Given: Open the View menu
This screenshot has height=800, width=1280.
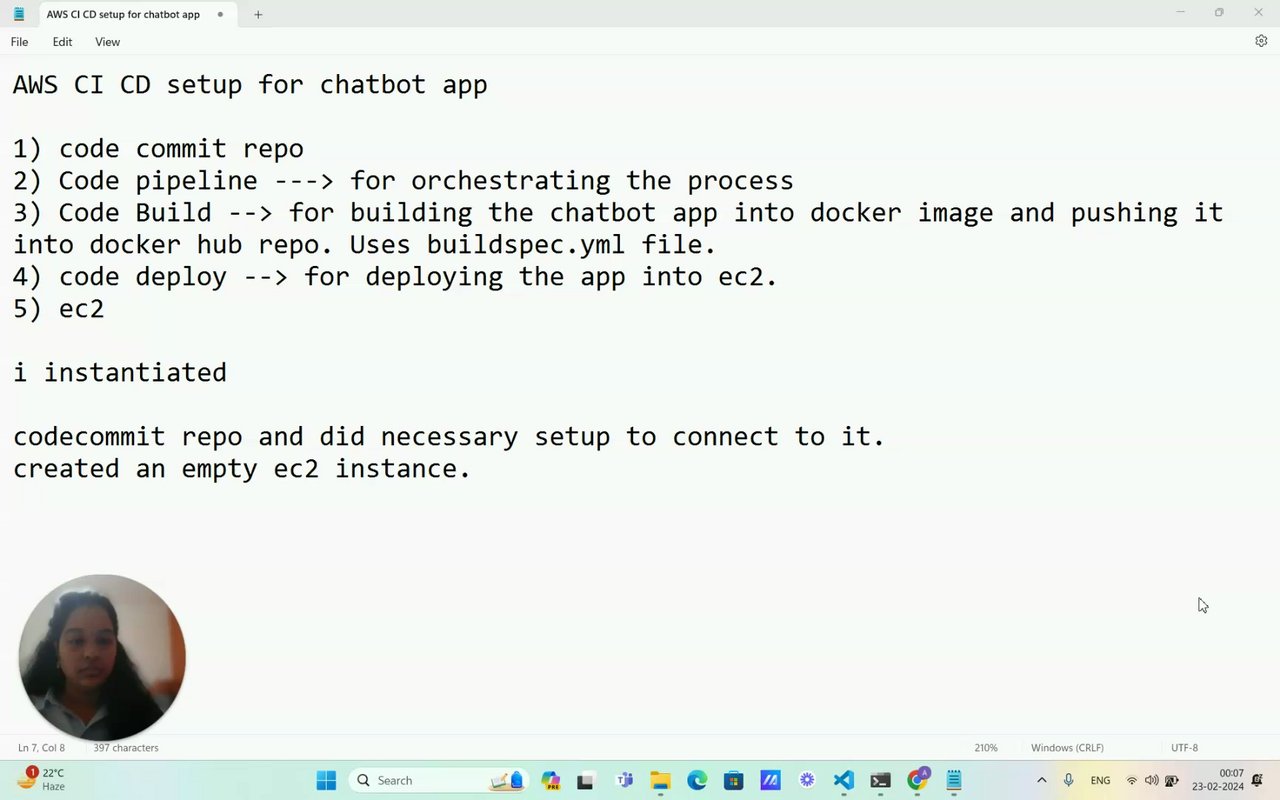Looking at the screenshot, I should pyautogui.click(x=107, y=42).
